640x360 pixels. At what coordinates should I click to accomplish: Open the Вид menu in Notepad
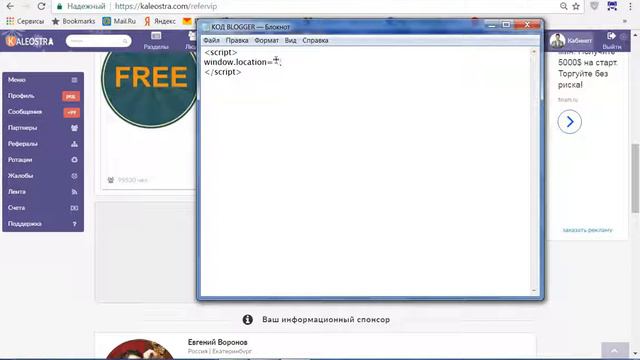point(290,40)
